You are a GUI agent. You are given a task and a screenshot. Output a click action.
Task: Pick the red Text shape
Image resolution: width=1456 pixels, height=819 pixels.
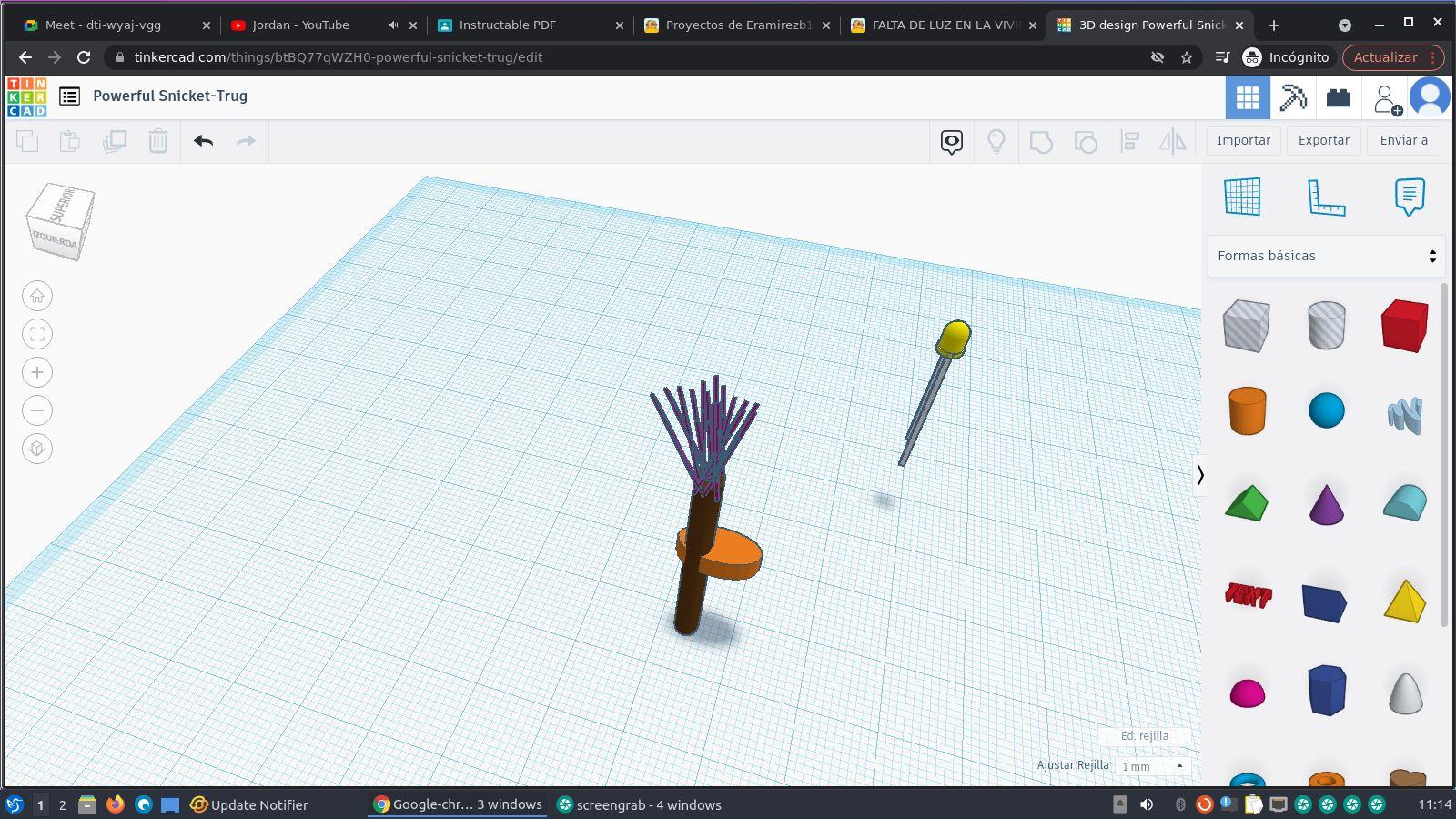point(1247,594)
